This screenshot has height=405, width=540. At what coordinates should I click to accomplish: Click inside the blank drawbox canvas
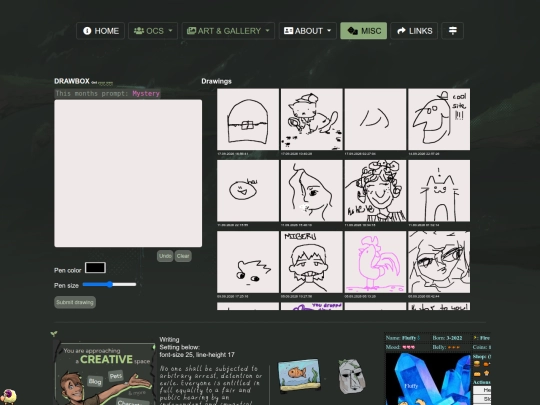[x=128, y=173]
